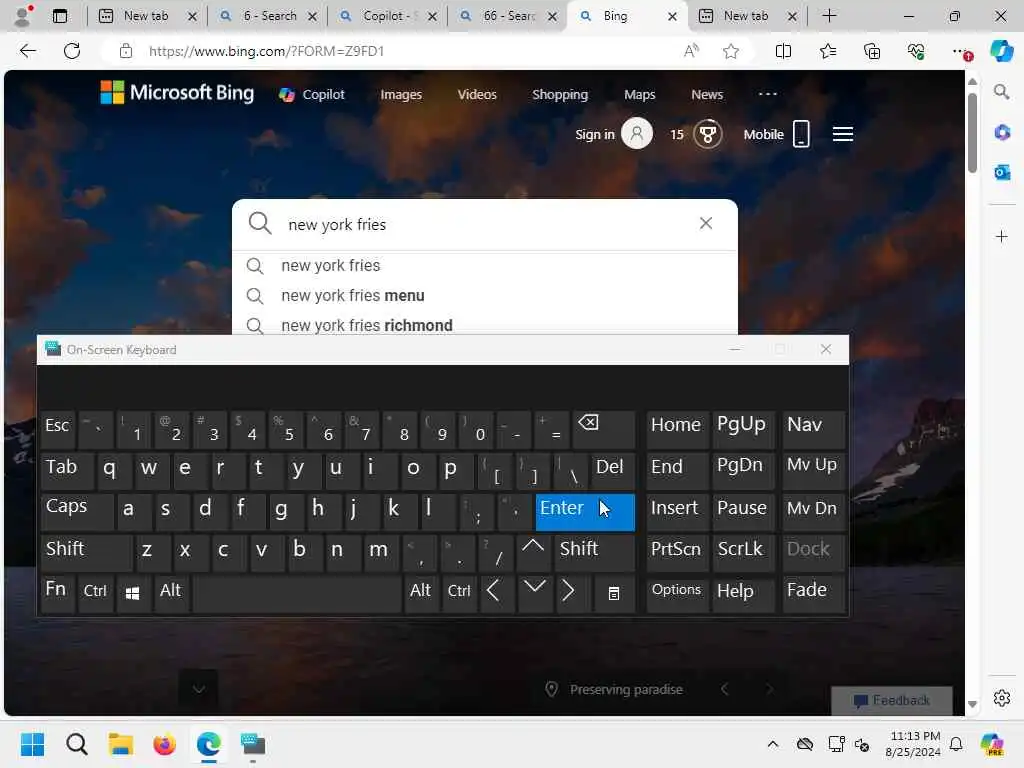Click the Backspace key on keyboard
The image size is (1024, 768).
click(x=603, y=429)
